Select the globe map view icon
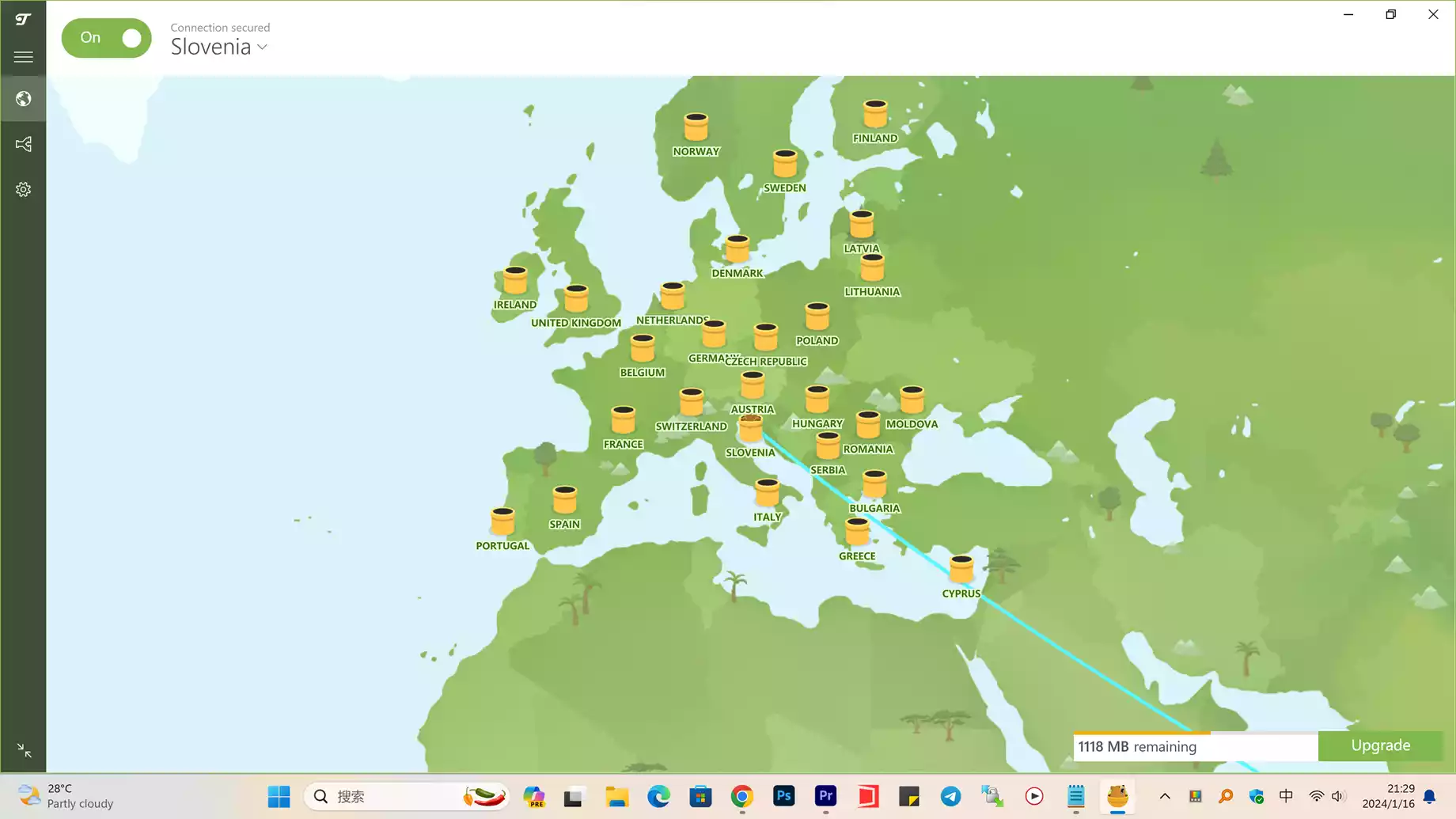The width and height of the screenshot is (1456, 819). point(23,99)
